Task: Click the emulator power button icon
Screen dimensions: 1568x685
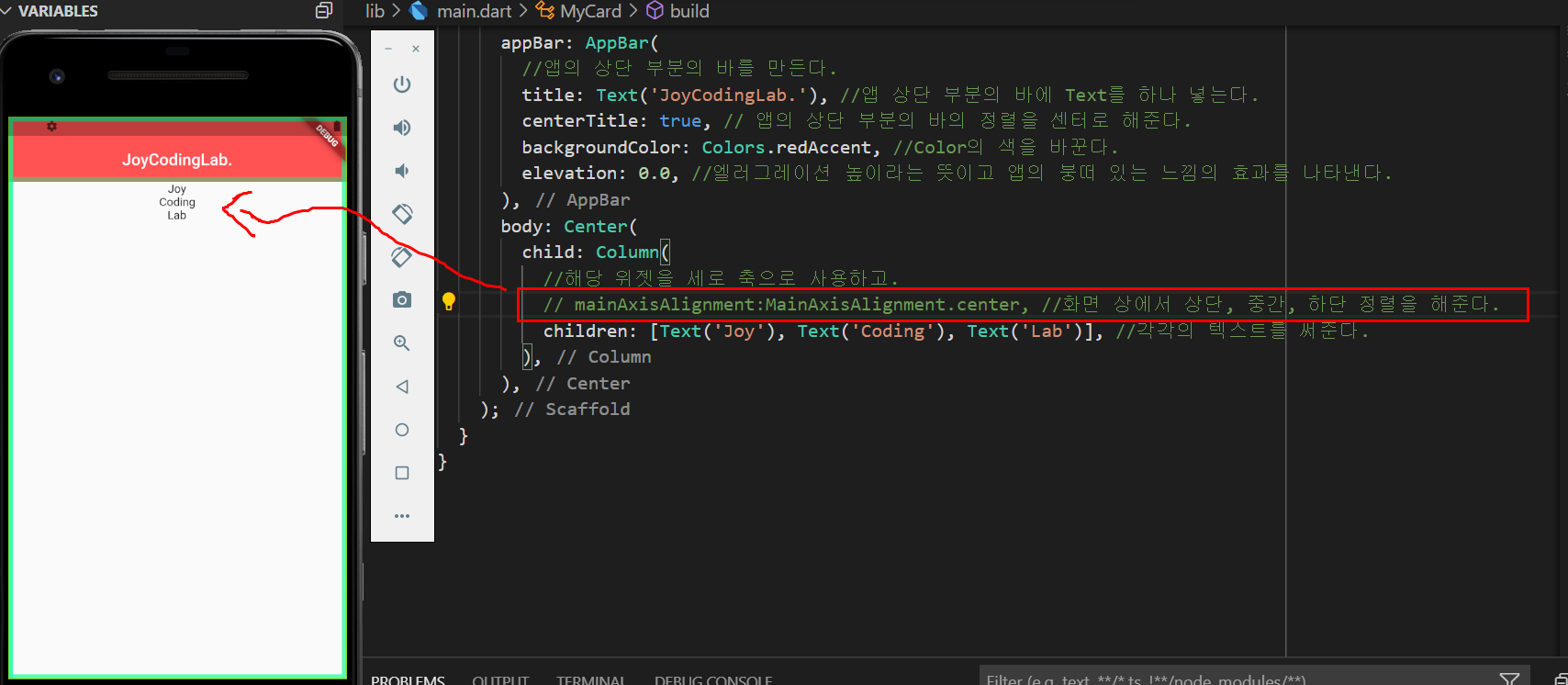Action: pyautogui.click(x=402, y=84)
